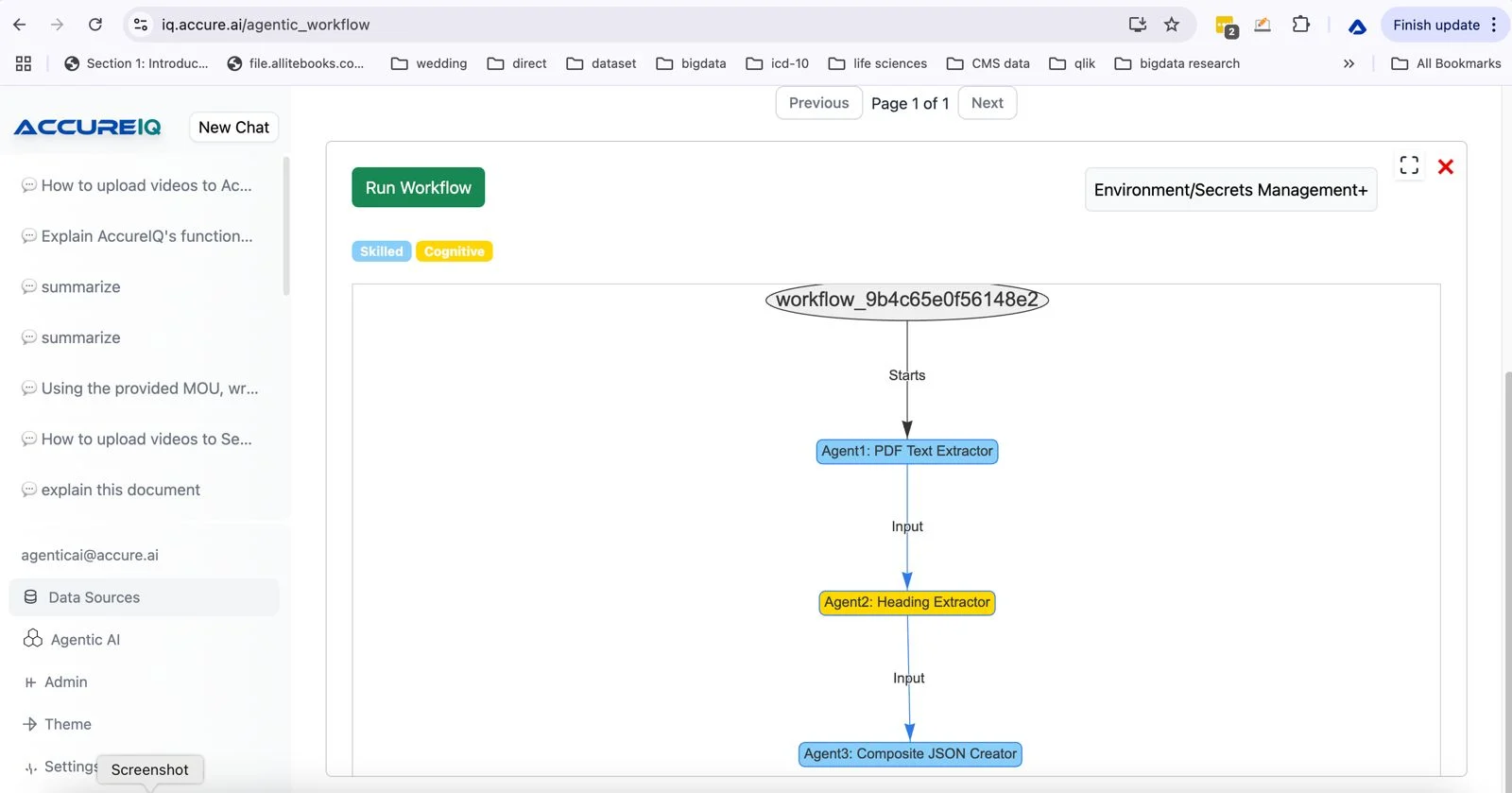The image size is (1512, 793).
Task: Reload the page
Action: pyautogui.click(x=95, y=25)
